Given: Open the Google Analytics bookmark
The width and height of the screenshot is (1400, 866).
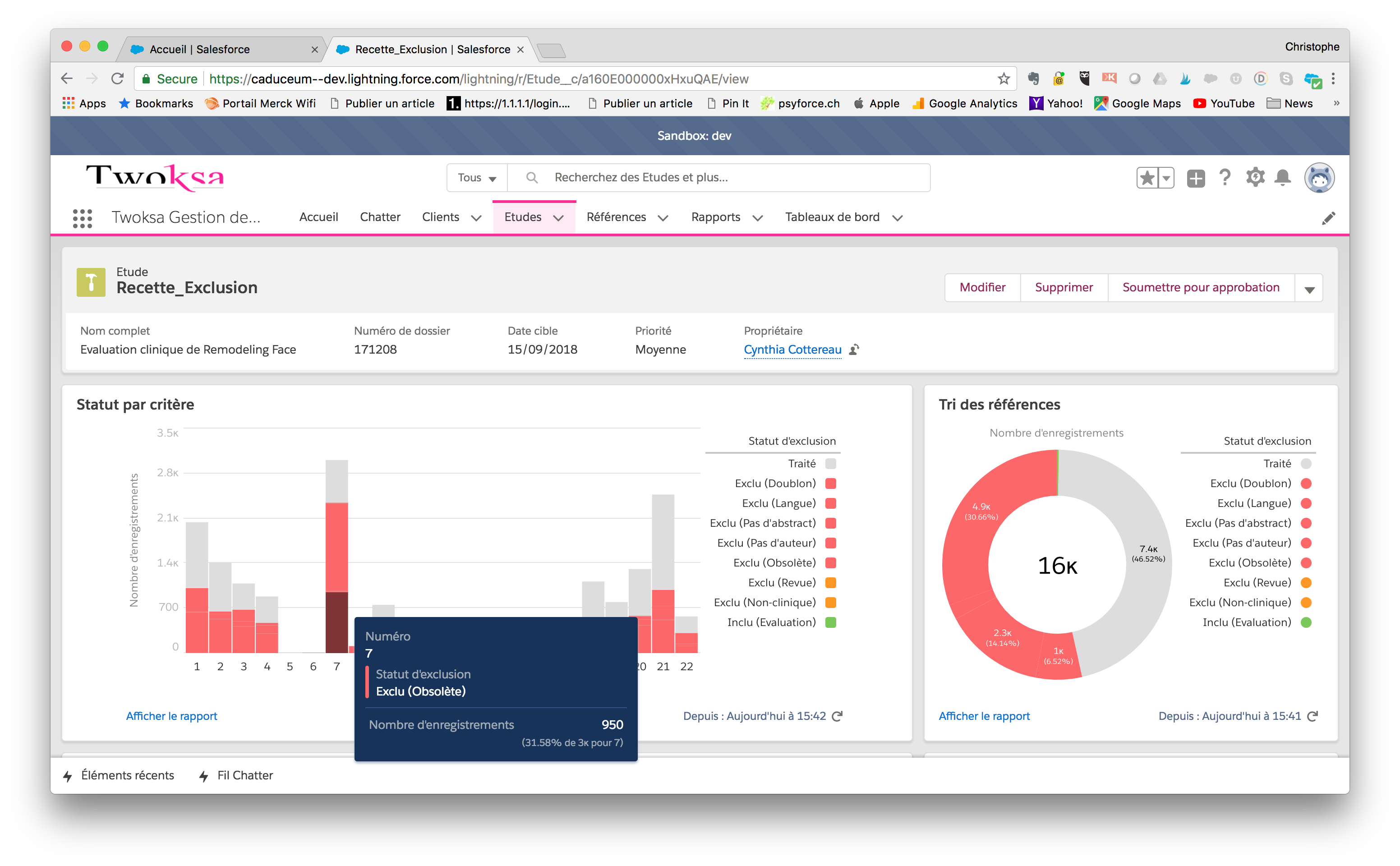Looking at the screenshot, I should [965, 103].
